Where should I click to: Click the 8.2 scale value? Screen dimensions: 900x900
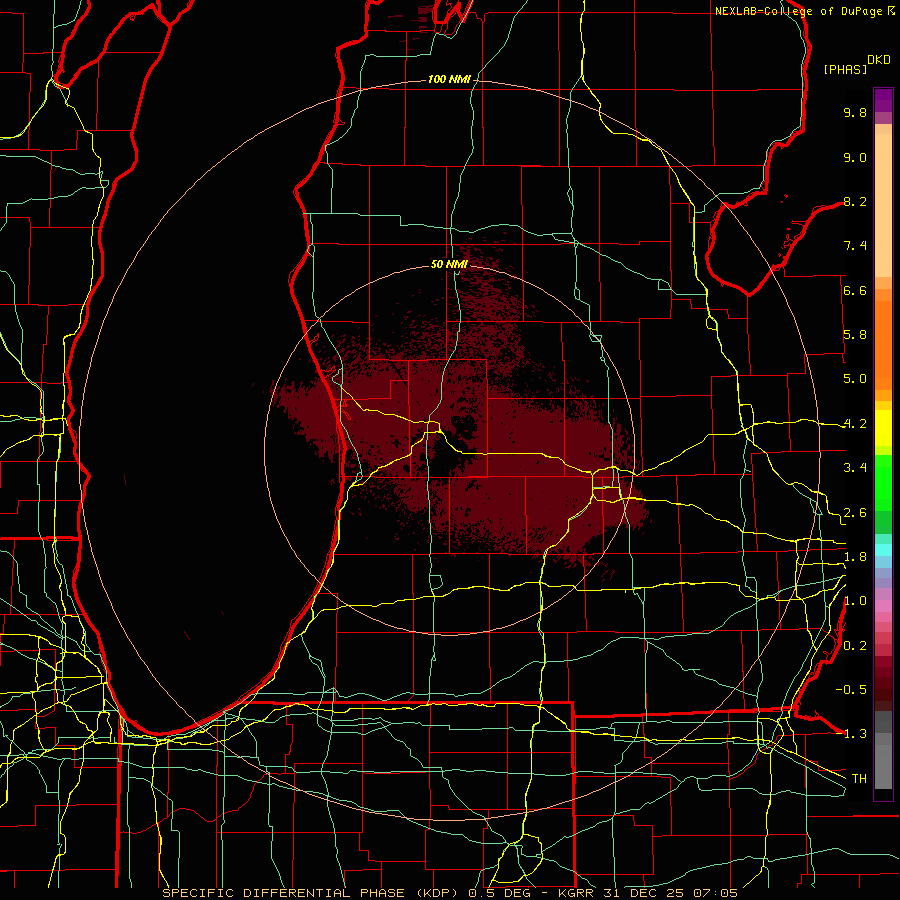(855, 201)
